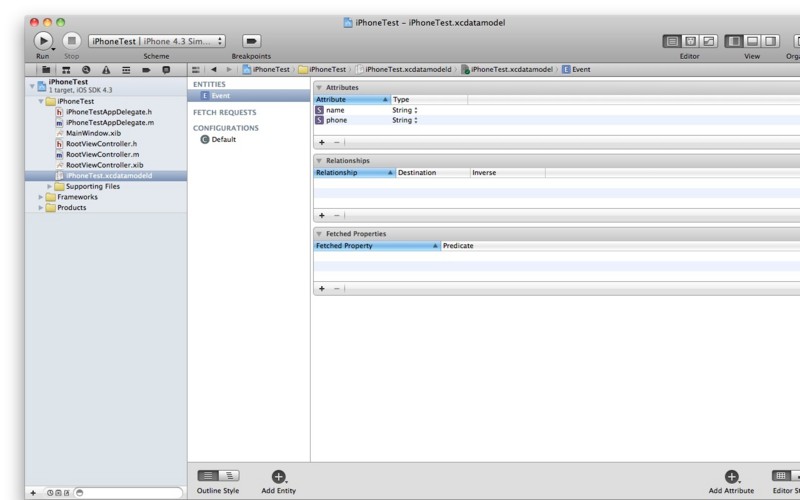The height and width of the screenshot is (500, 800).
Task: Expand the Supporting Files folder
Action: point(49,187)
